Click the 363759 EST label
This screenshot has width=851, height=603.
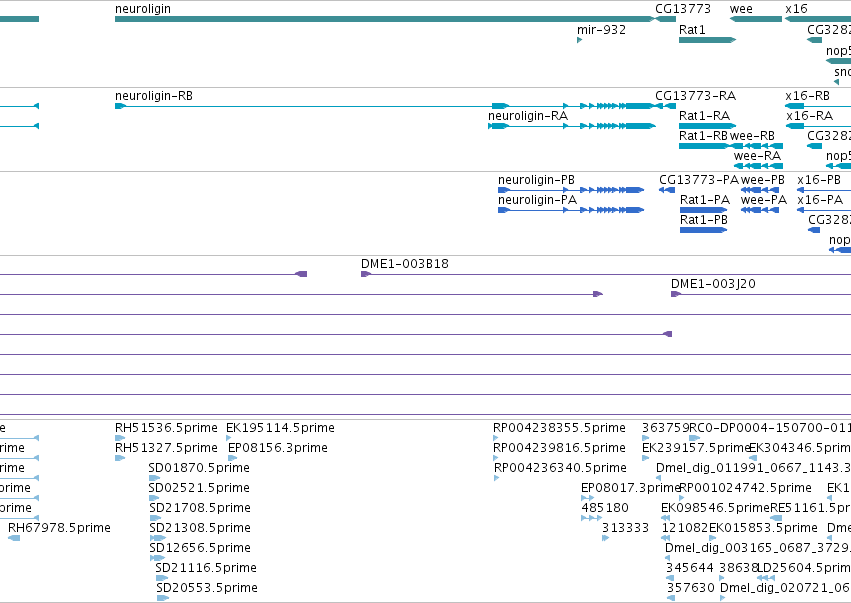point(665,428)
